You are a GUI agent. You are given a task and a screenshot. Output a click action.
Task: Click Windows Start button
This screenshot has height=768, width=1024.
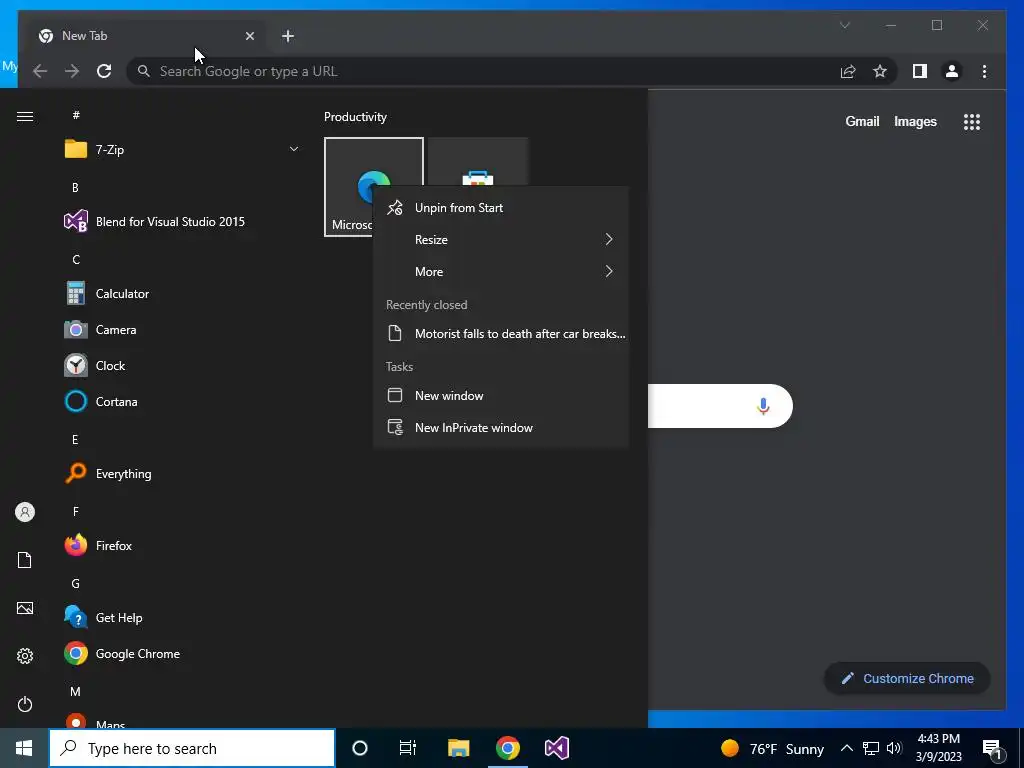click(x=24, y=748)
